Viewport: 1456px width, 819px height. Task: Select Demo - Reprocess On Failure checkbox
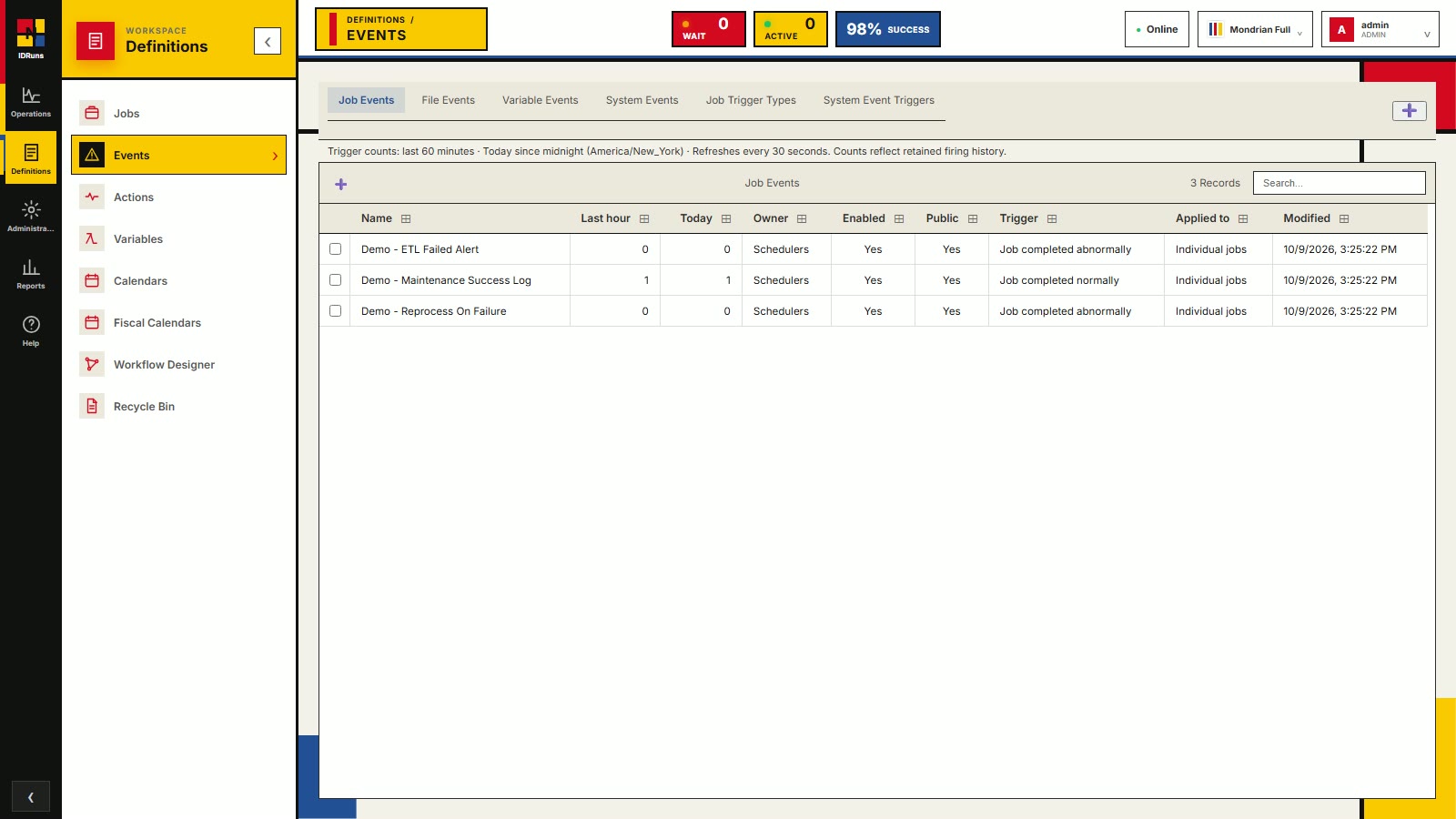(335, 311)
